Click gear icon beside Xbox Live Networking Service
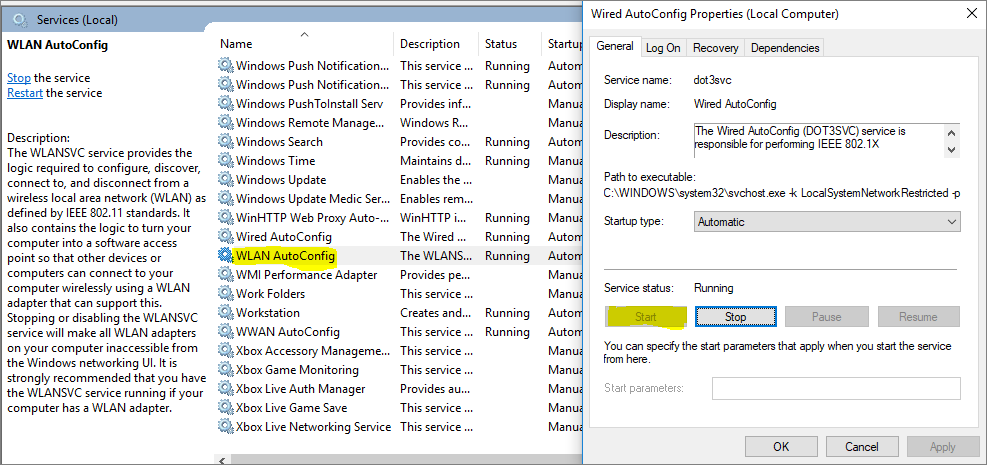The height and width of the screenshot is (465, 987). (225, 427)
